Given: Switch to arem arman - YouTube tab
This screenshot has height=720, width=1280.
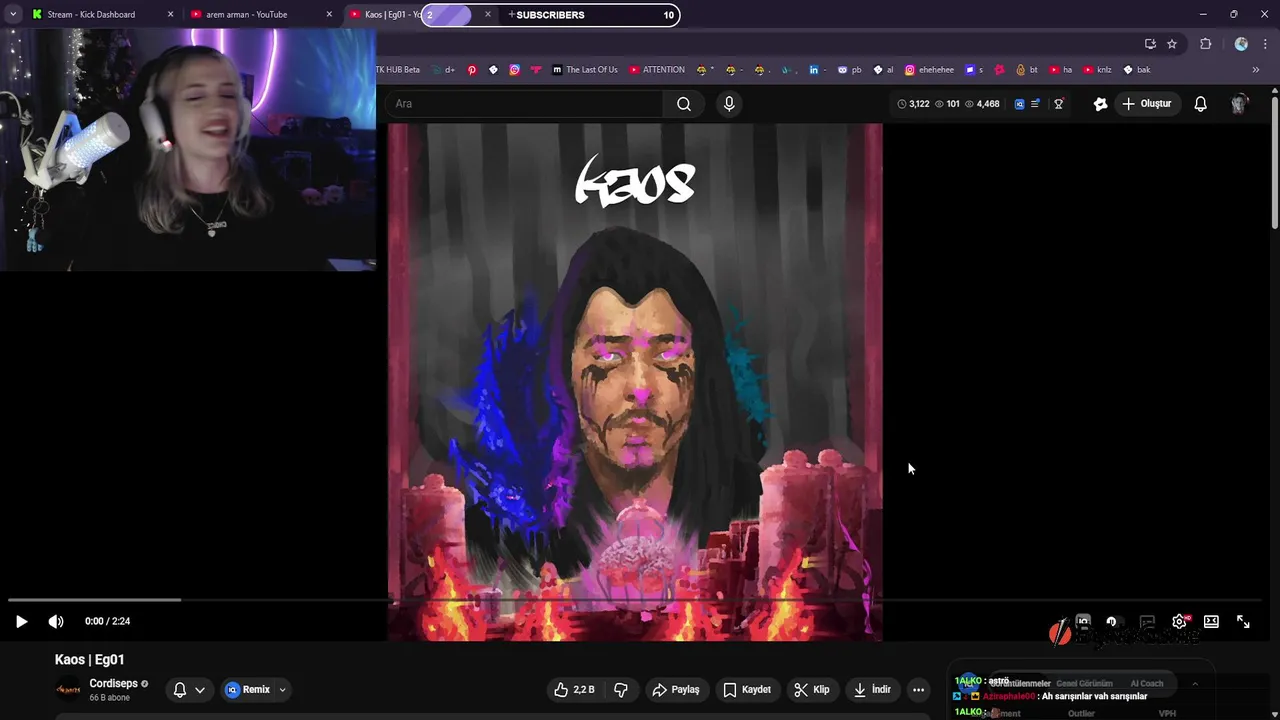Looking at the screenshot, I should (256, 14).
